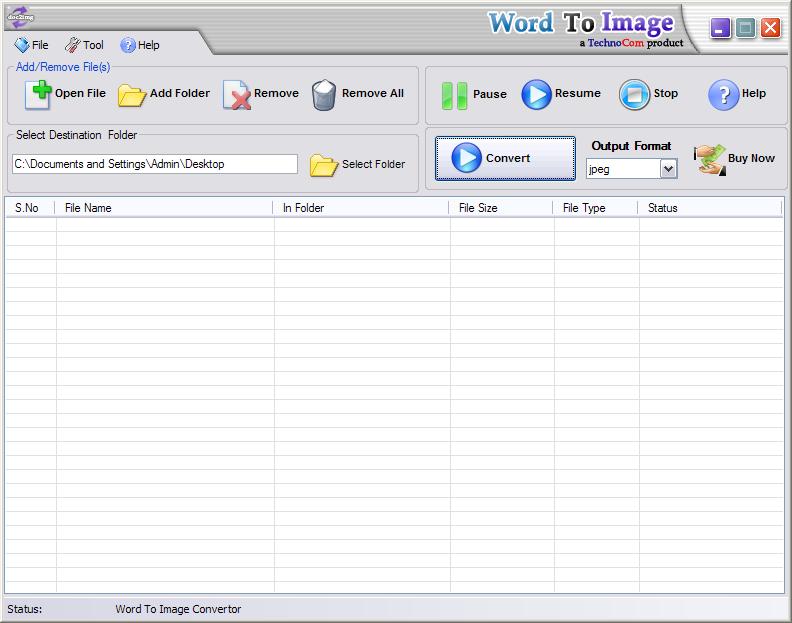Click the Select Folder yellow folder icon
Screen dimensions: 792x623
pos(324,165)
